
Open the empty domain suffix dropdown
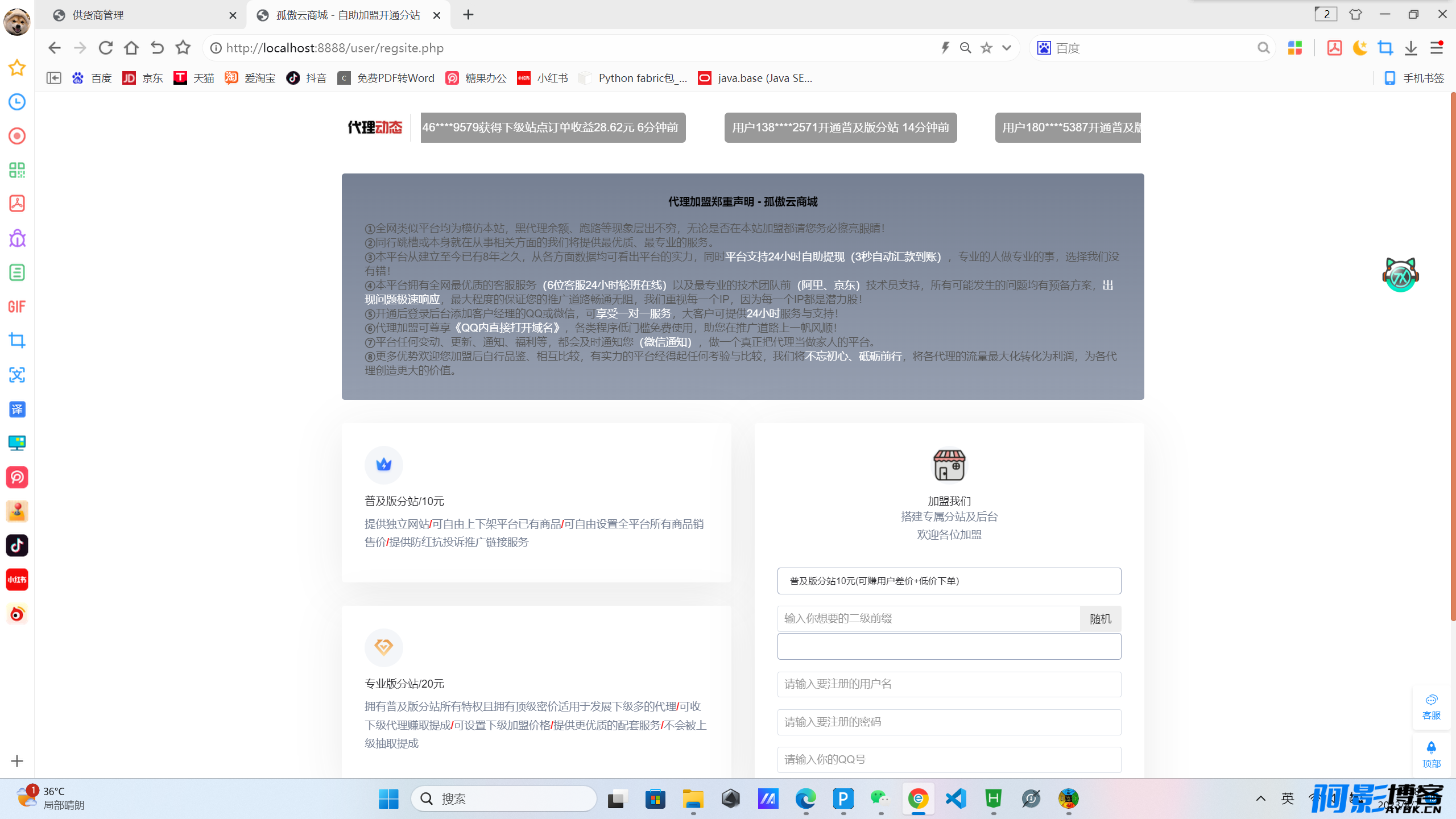click(x=949, y=647)
